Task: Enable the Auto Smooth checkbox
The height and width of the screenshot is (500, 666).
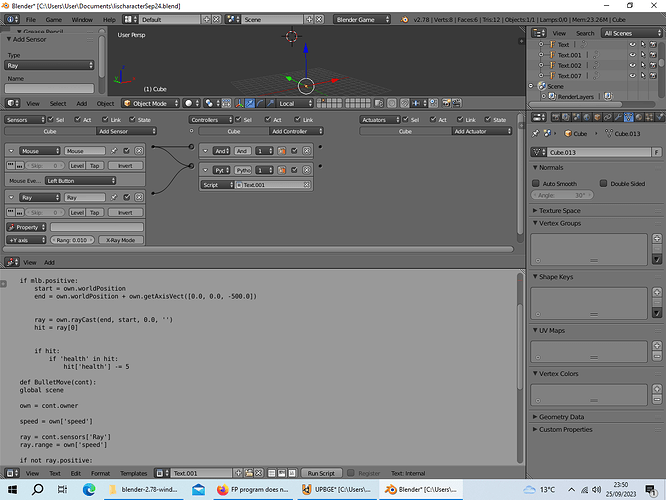Action: pyautogui.click(x=536, y=184)
